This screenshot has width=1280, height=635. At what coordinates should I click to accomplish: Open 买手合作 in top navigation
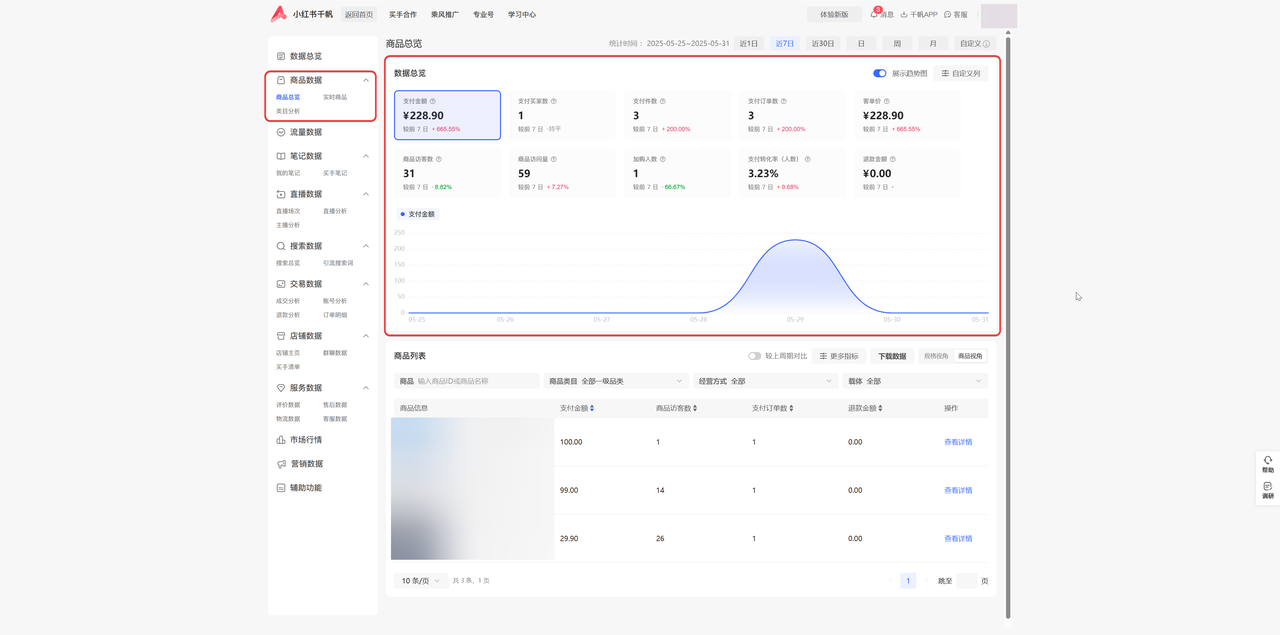point(402,15)
